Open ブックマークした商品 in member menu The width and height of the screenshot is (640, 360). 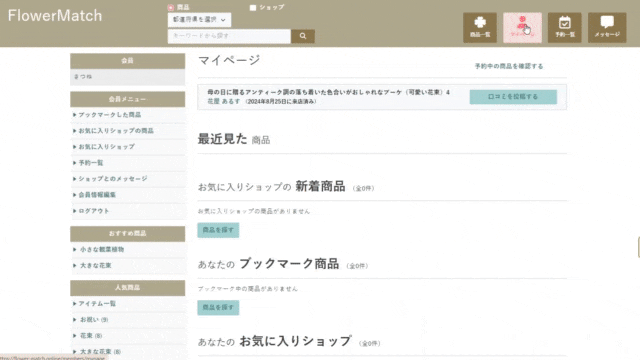[110, 115]
